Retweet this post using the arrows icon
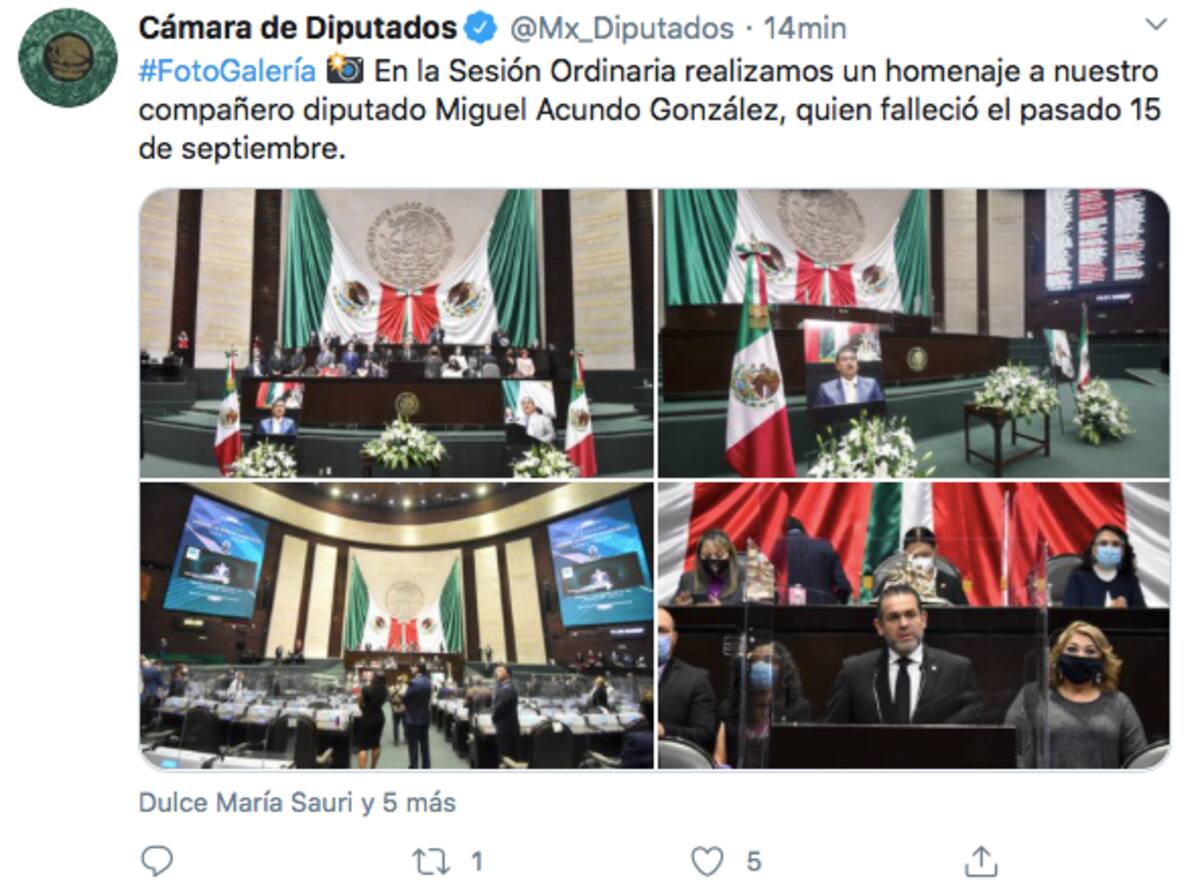 coord(430,860)
